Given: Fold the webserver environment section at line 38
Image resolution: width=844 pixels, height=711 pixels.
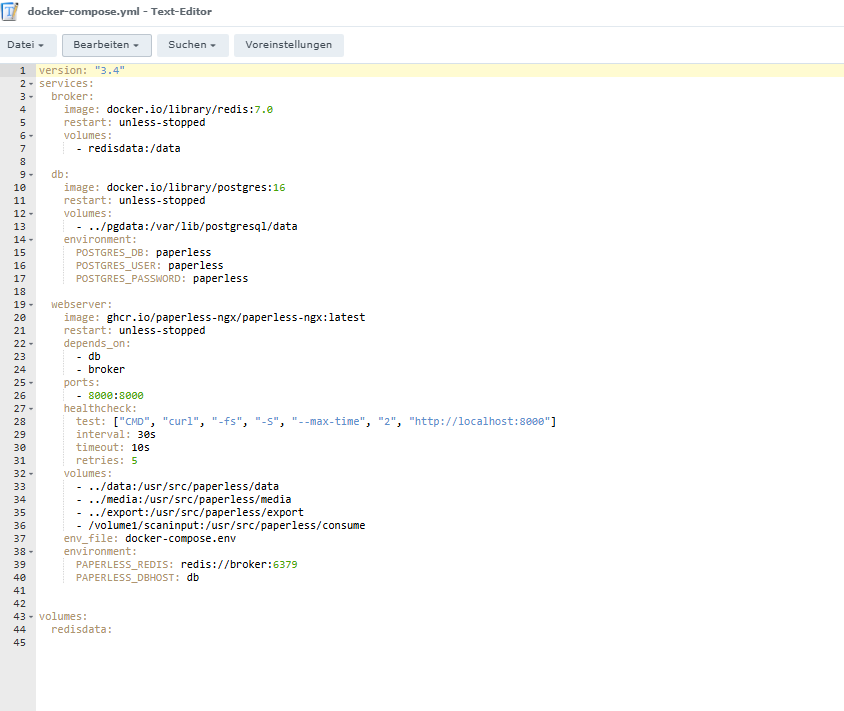Looking at the screenshot, I should point(31,552).
